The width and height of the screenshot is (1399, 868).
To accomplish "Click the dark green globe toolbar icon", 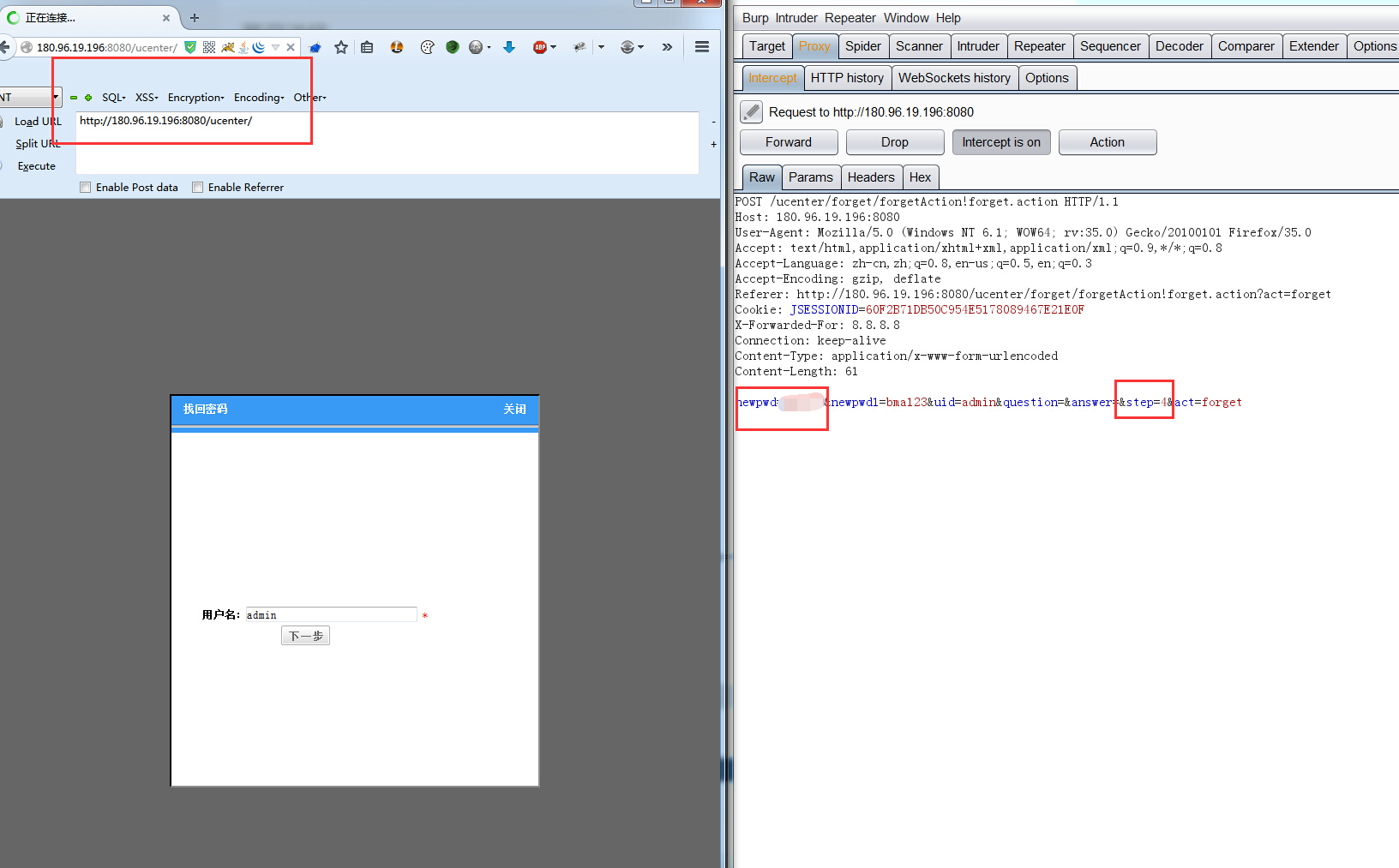I will (x=452, y=47).
